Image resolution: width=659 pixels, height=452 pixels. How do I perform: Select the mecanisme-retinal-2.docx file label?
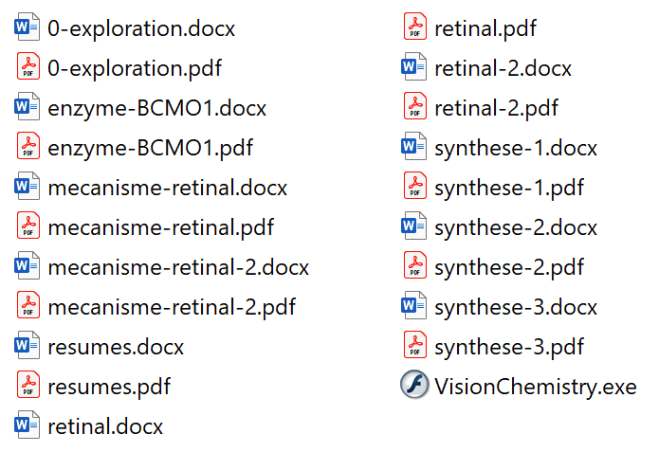tap(178, 267)
